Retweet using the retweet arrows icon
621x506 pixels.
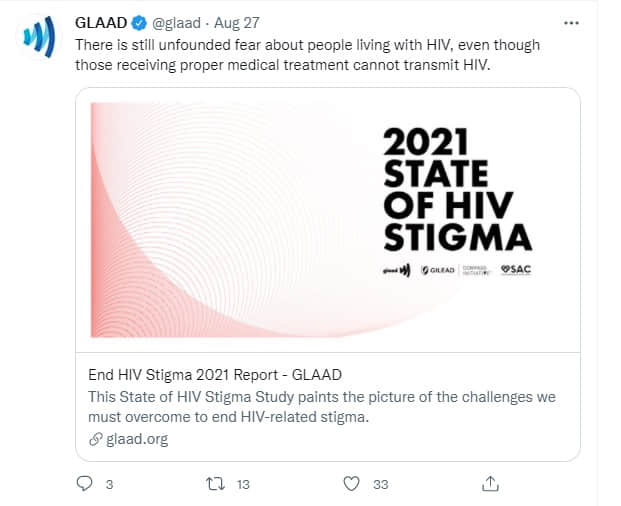tap(215, 484)
